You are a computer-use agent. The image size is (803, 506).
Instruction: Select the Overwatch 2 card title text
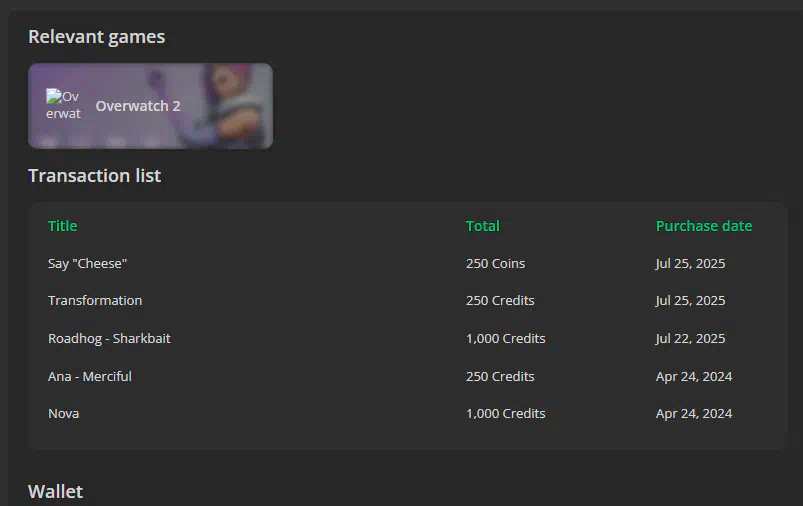tap(138, 106)
